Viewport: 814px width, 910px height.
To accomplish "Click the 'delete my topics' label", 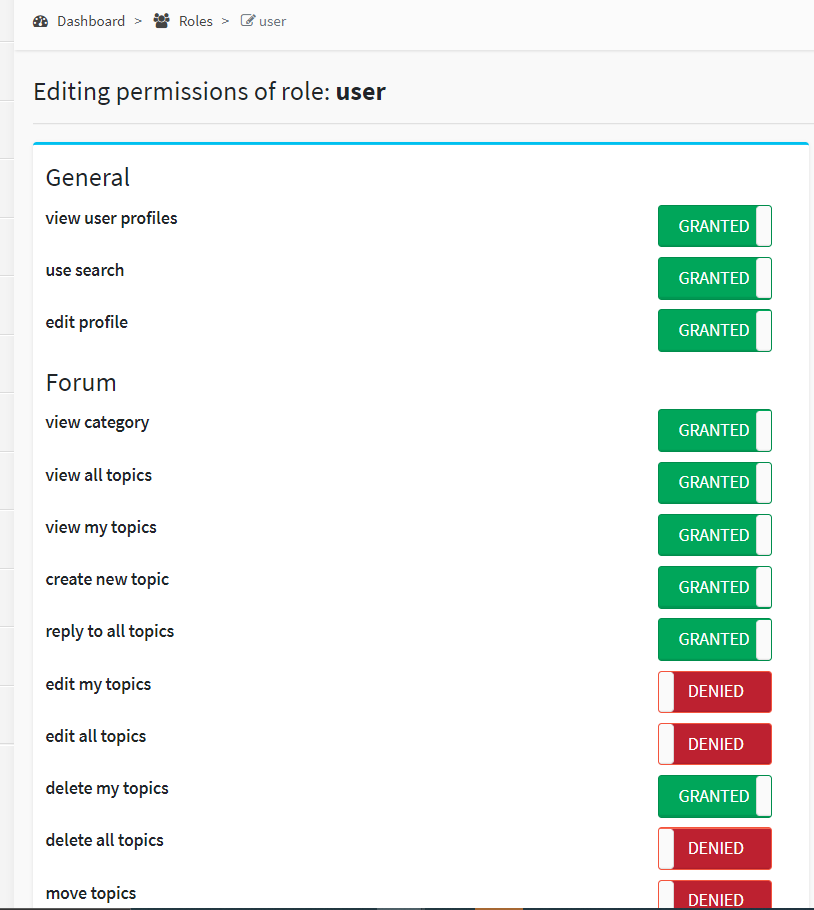I will click(x=107, y=789).
